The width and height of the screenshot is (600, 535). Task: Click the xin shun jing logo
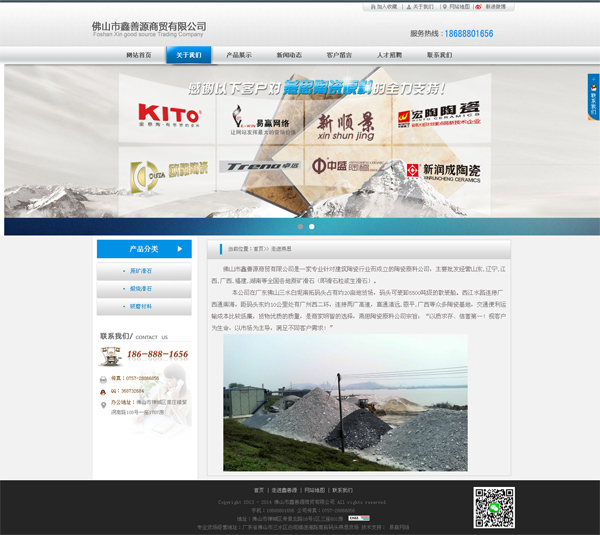click(346, 126)
